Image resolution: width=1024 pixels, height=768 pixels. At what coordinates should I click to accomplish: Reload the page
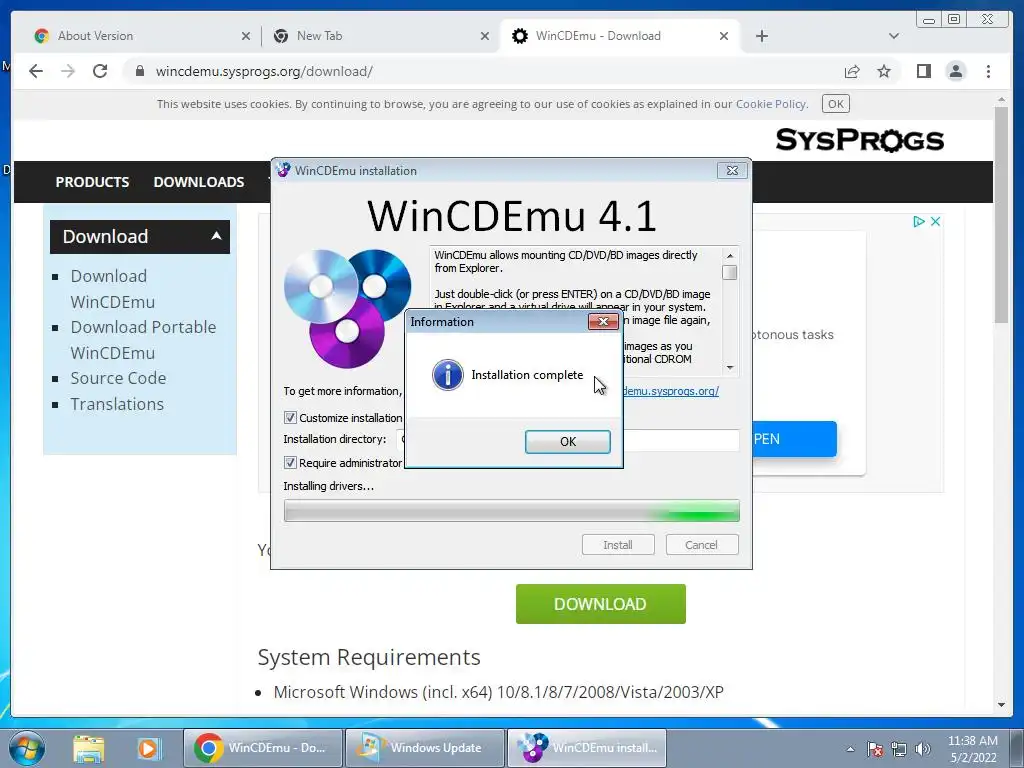[x=100, y=71]
